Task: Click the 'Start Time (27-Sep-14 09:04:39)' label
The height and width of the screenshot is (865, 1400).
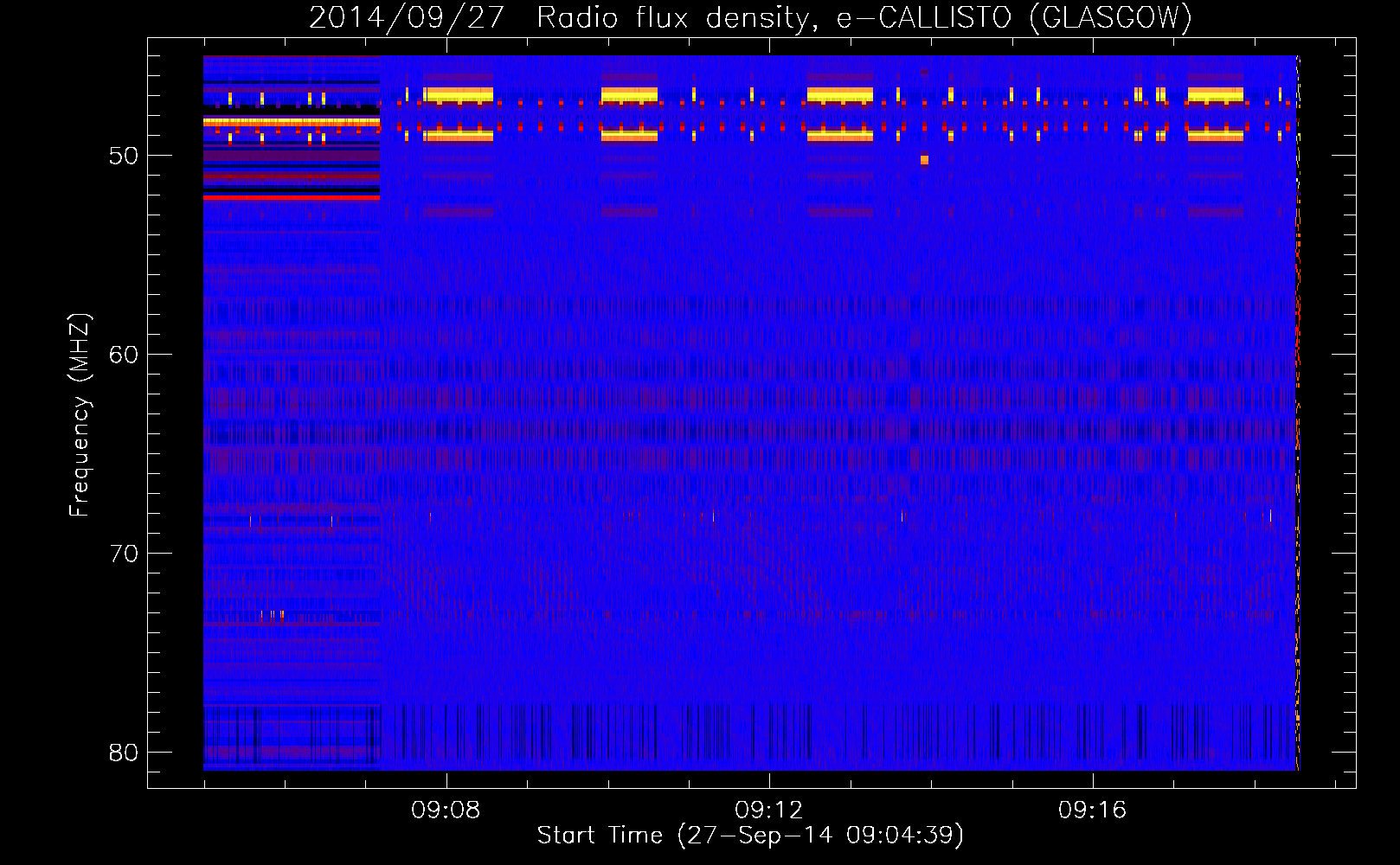Action: (750, 836)
